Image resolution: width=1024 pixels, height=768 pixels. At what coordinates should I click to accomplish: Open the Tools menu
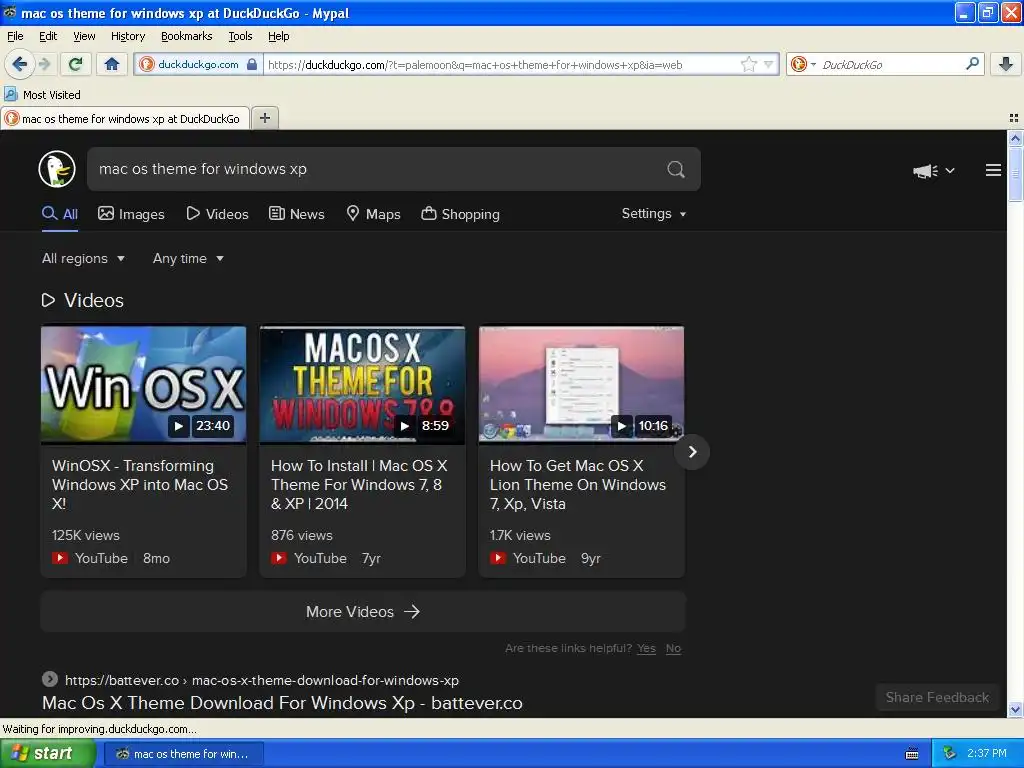pos(240,37)
